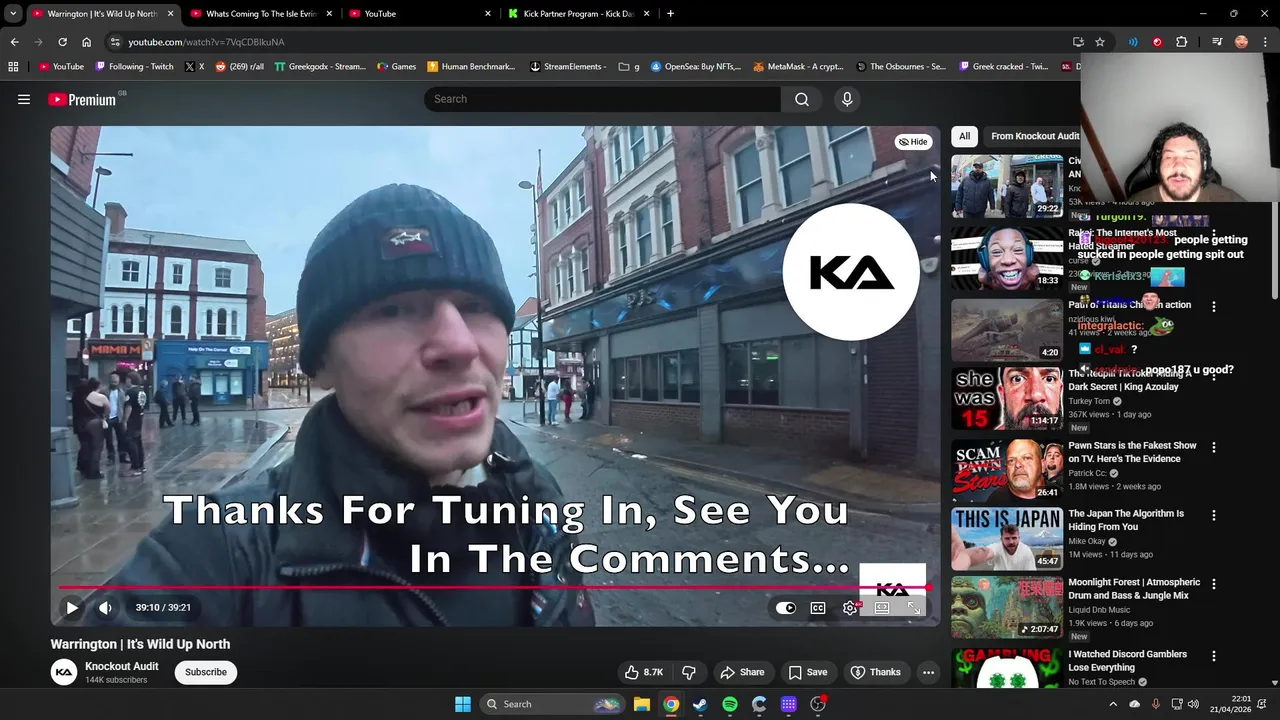1280x720 pixels.
Task: Open options for Moonlight Forest video
Action: point(1214,583)
